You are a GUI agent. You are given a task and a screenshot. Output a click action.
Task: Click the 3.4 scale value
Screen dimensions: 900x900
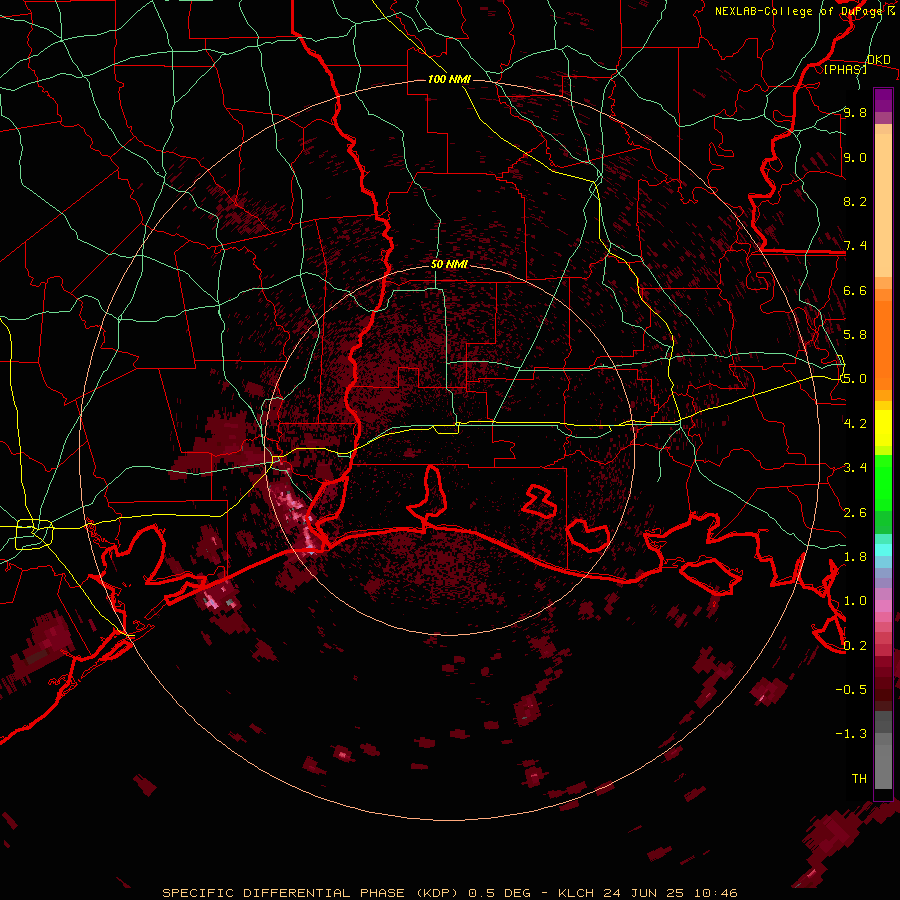855,467
